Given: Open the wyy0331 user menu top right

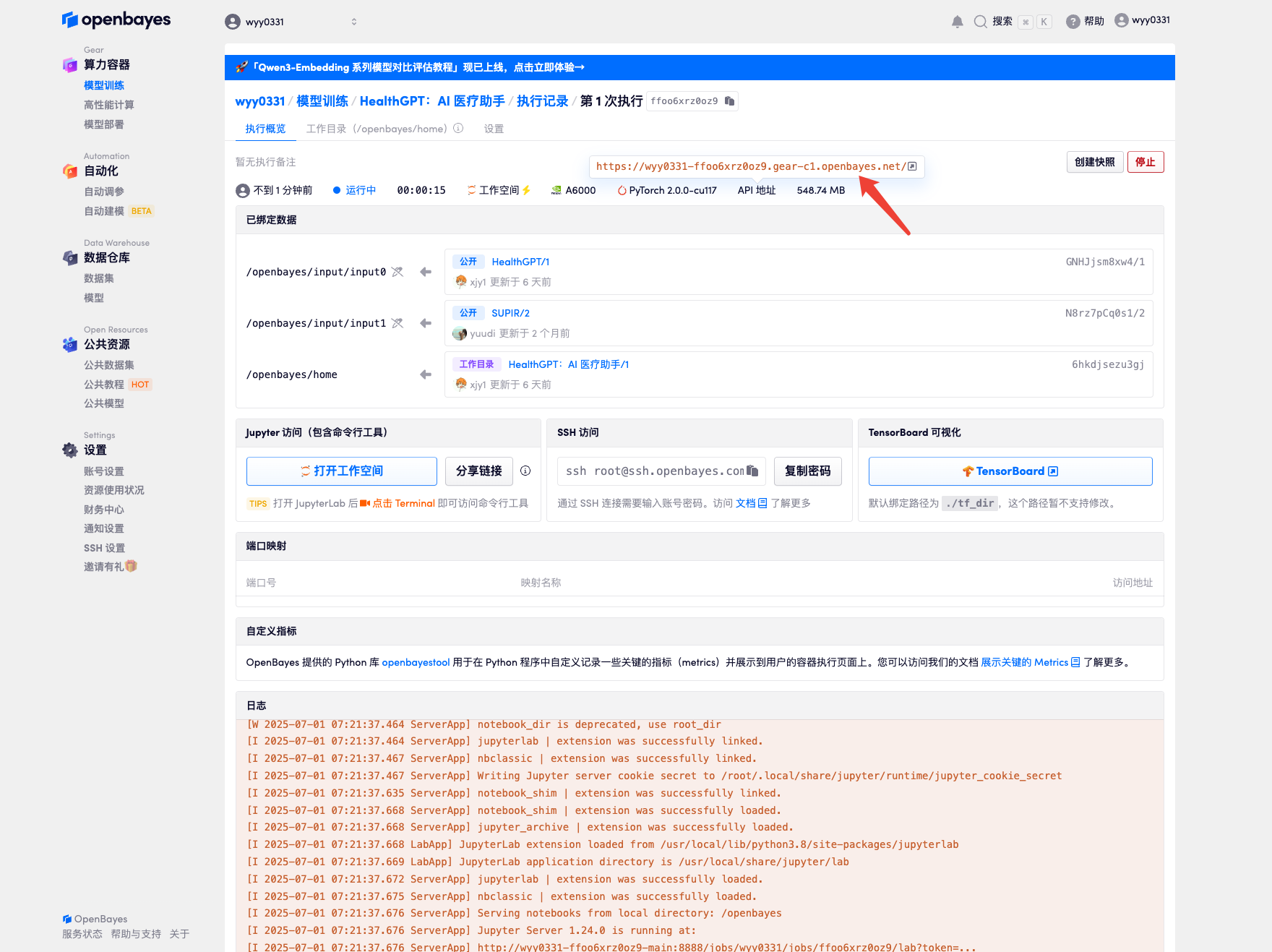Looking at the screenshot, I should [1142, 20].
